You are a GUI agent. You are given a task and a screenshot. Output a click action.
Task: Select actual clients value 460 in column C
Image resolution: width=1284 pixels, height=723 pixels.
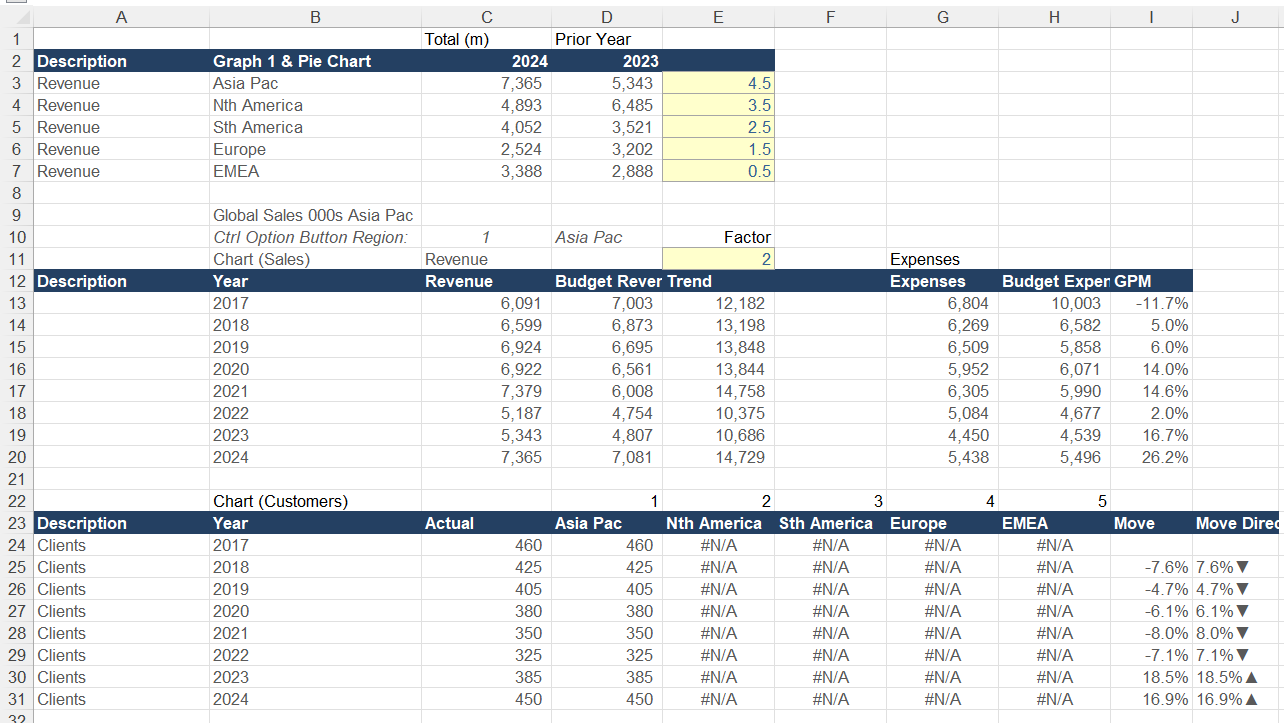[486, 545]
